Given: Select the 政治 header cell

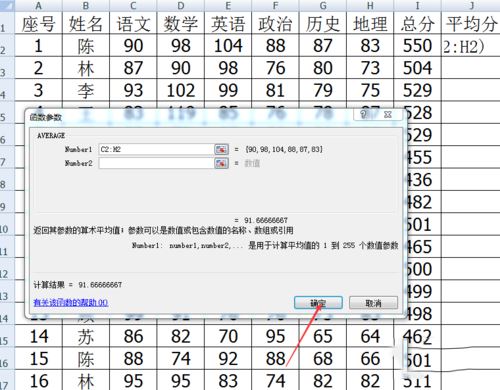Looking at the screenshot, I should [x=275, y=23].
